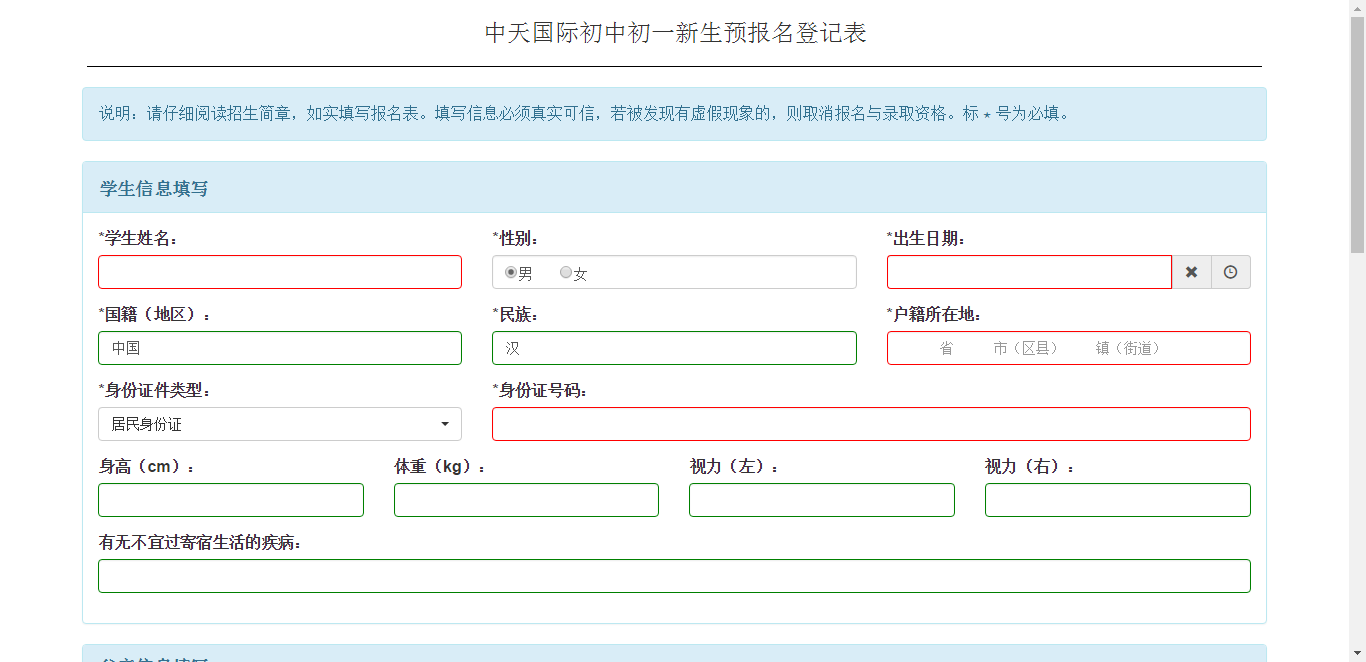
Task: Click the 身份证号码 input field
Action: point(871,424)
